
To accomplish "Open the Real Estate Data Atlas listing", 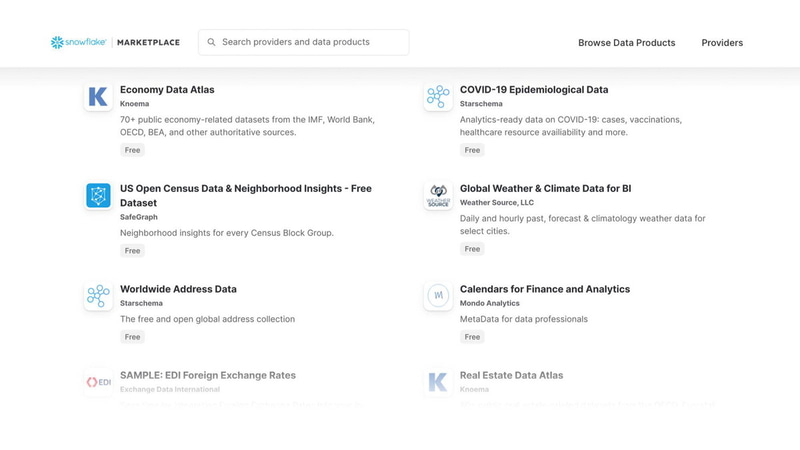I will pos(511,376).
